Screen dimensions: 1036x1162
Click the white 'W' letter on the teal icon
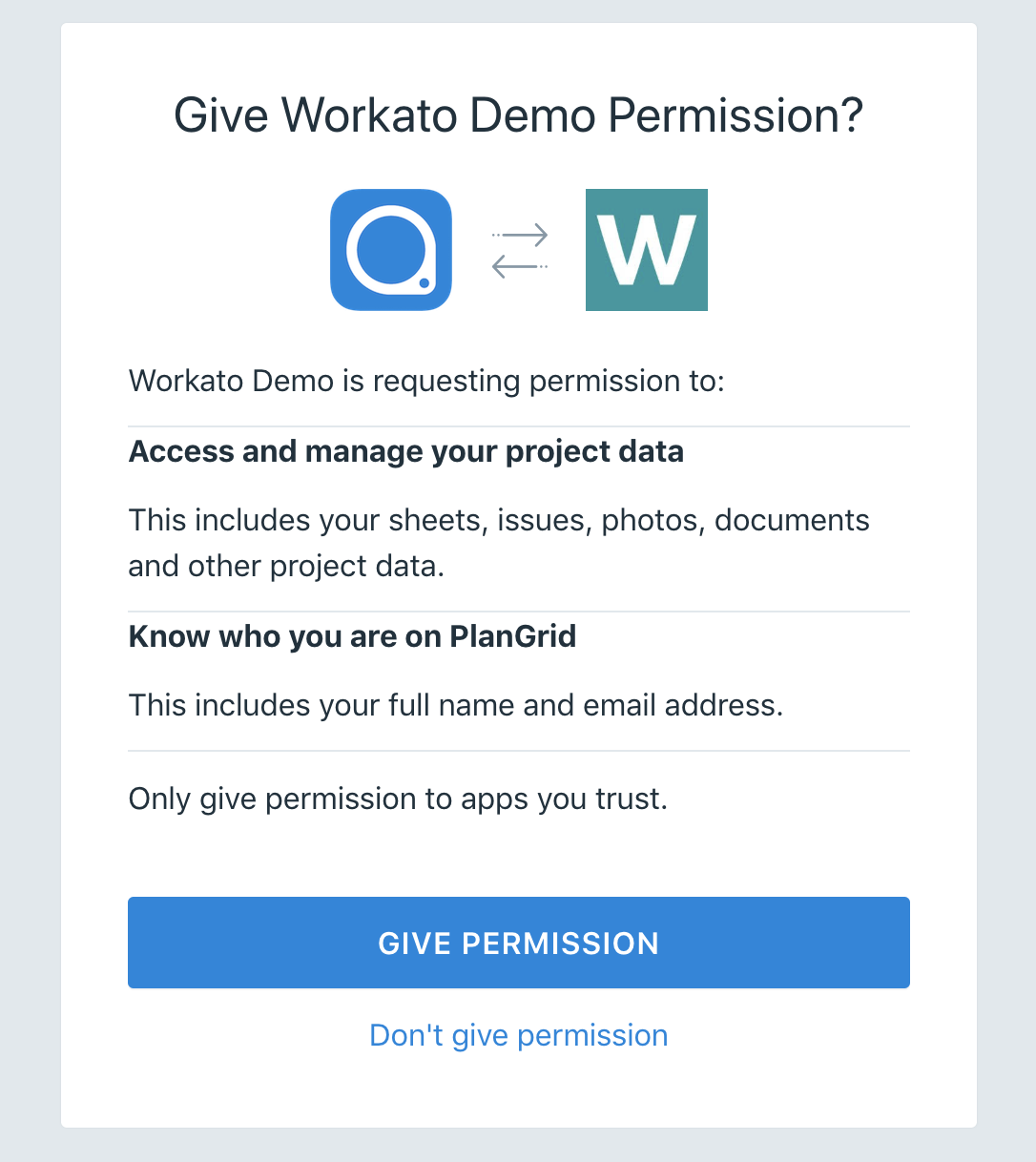click(647, 250)
